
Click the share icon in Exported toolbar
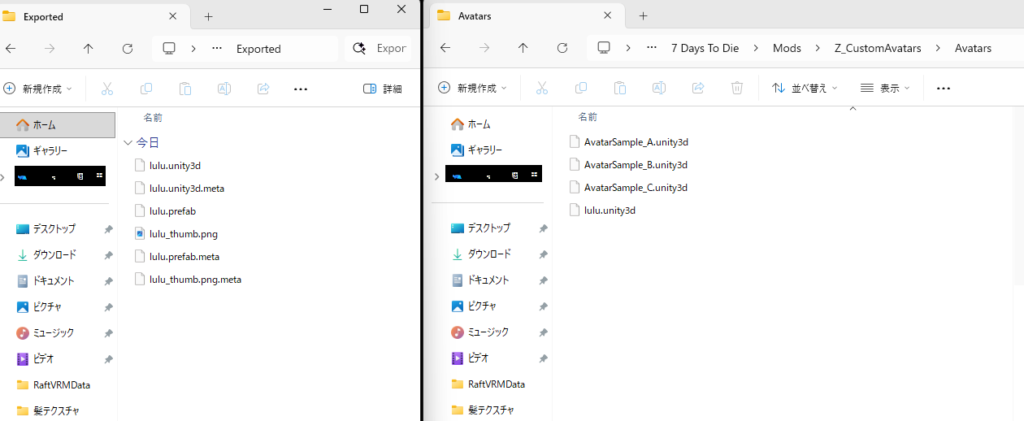(264, 88)
